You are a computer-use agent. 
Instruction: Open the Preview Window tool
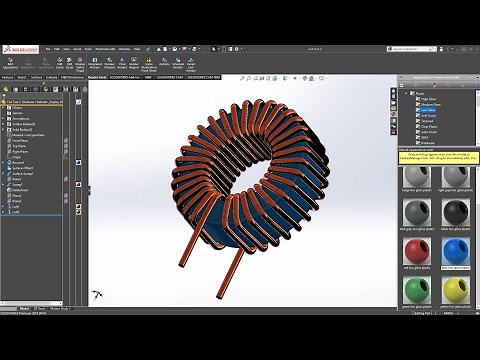click(x=109, y=63)
